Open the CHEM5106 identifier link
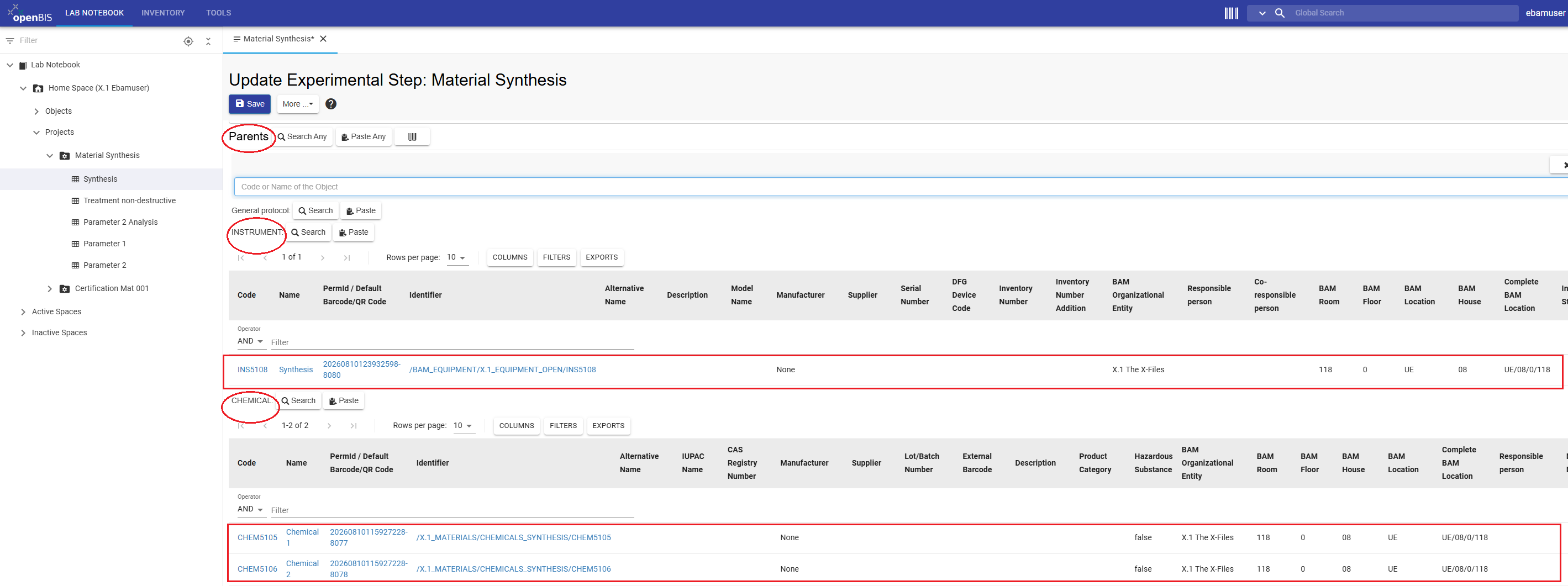Viewport: 1568px width, 586px height. 514,569
